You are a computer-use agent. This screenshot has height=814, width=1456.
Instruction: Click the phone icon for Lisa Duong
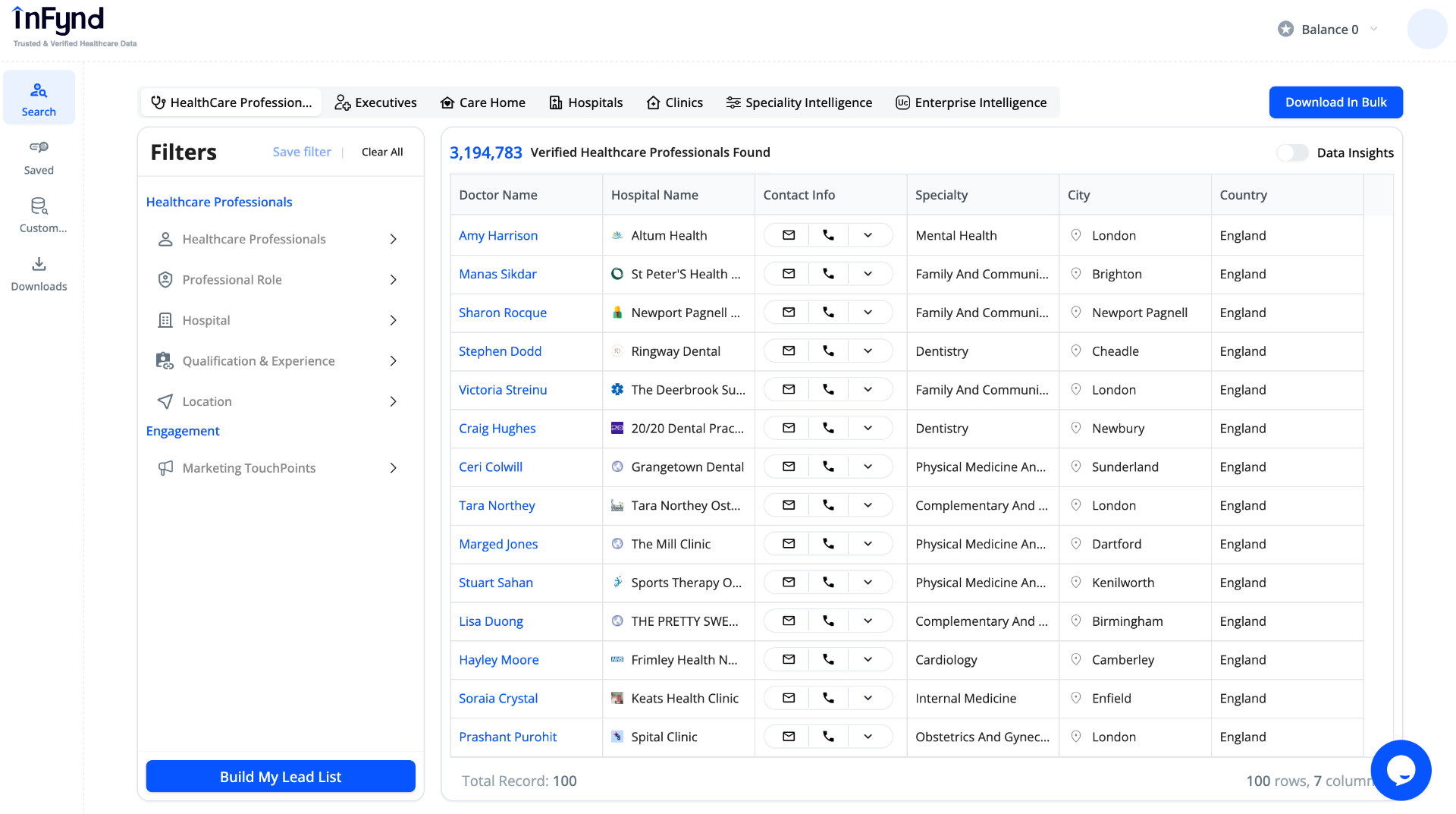828,621
